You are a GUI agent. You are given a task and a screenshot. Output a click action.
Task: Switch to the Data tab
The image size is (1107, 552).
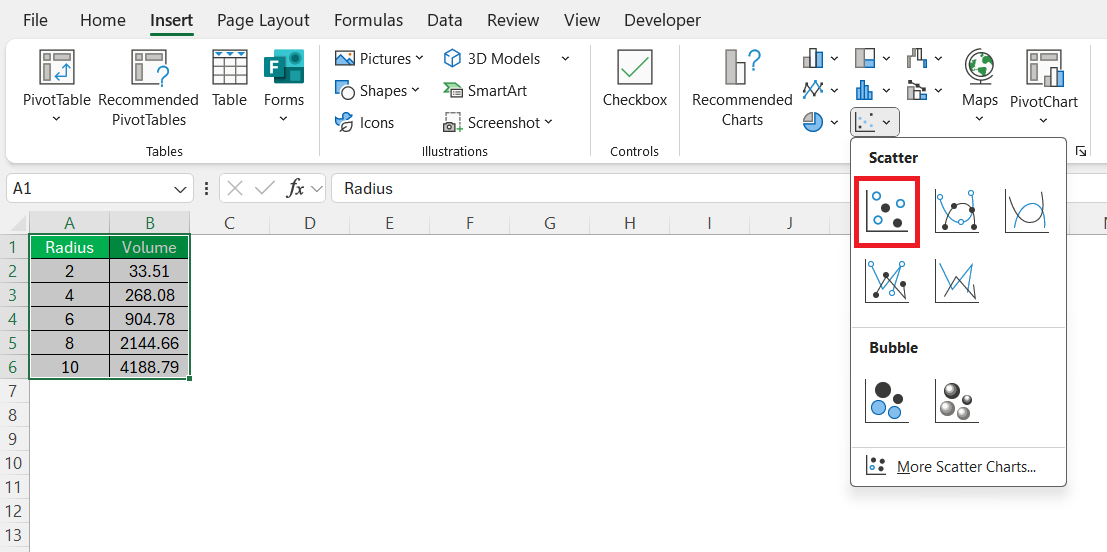click(x=444, y=20)
